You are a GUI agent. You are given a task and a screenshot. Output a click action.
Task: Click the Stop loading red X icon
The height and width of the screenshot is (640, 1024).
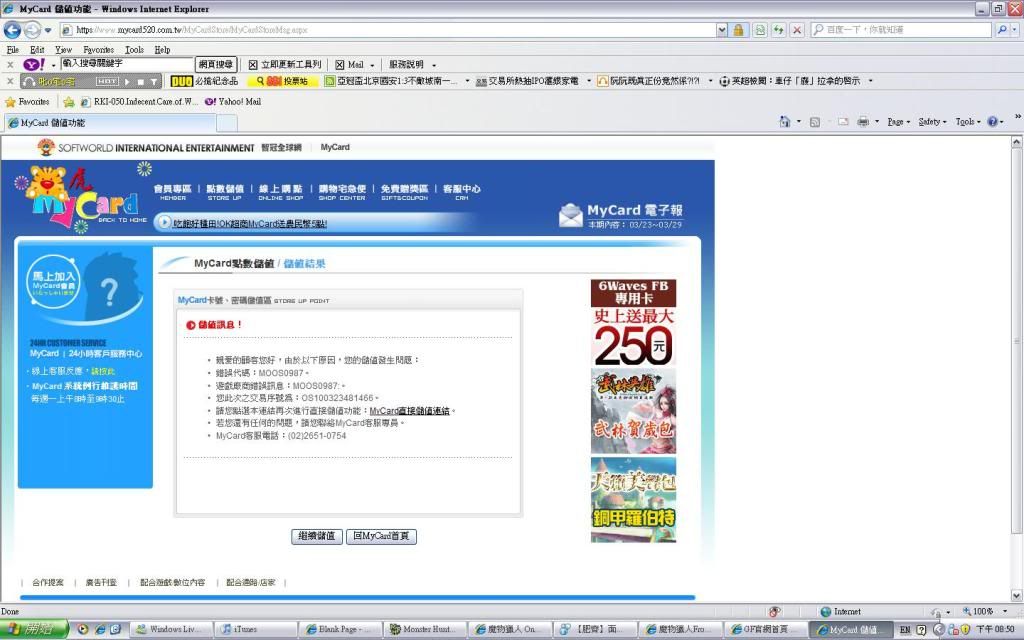797,30
